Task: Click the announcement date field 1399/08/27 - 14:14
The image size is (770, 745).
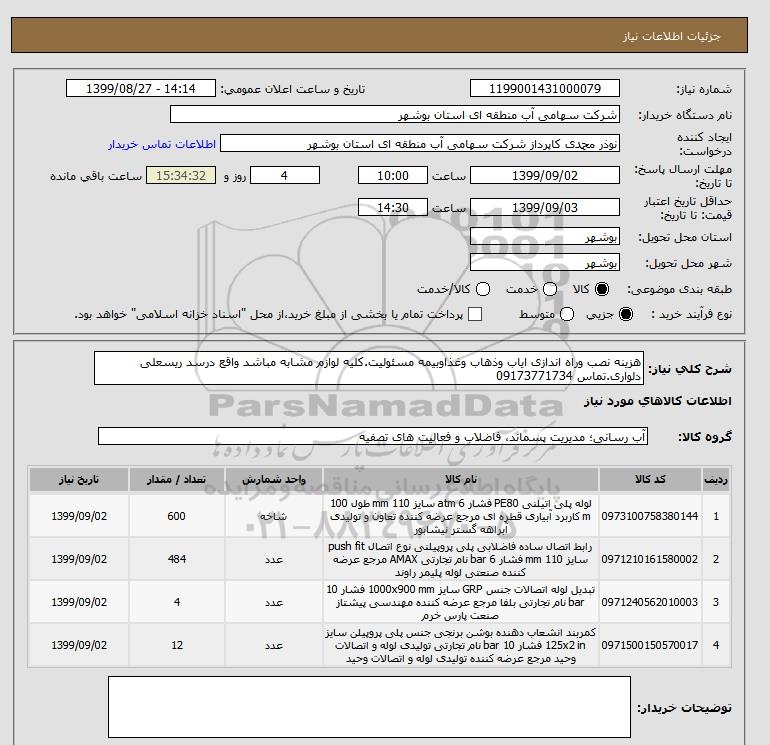Action: tap(141, 88)
